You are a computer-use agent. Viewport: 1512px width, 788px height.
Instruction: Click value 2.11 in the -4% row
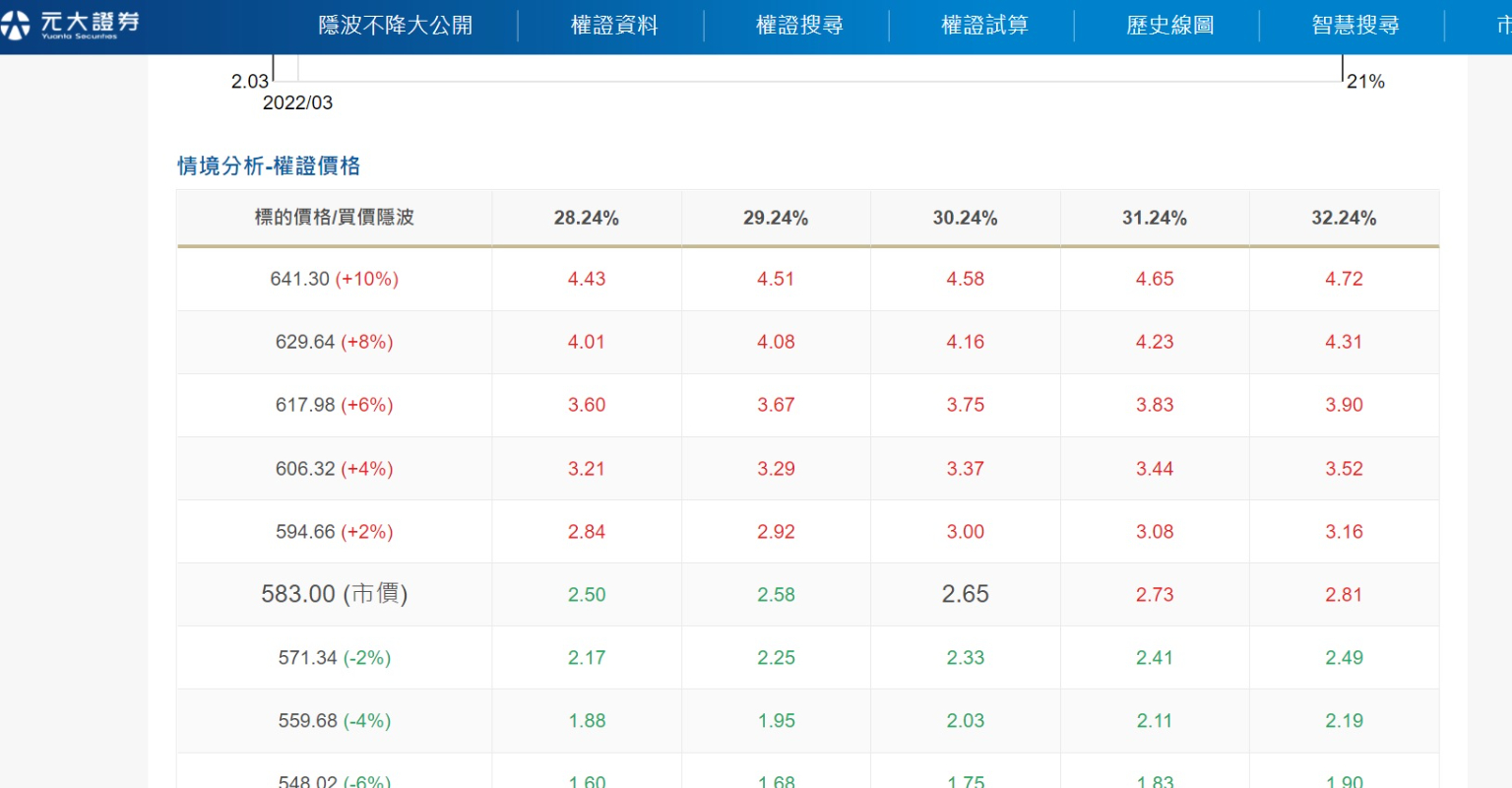[x=1154, y=720]
